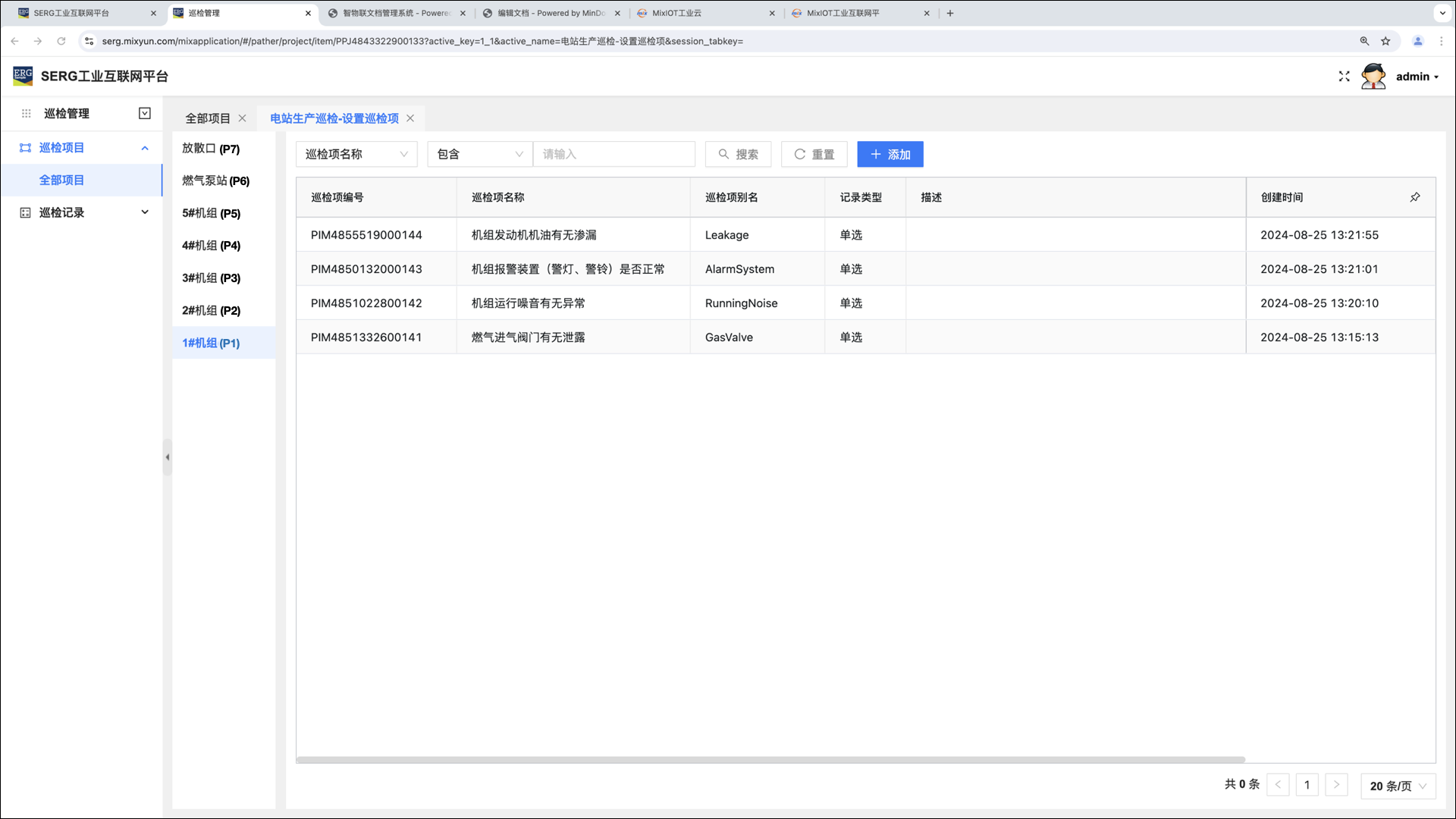
Task: Click the fullscreen expand icon
Action: coord(1344,77)
